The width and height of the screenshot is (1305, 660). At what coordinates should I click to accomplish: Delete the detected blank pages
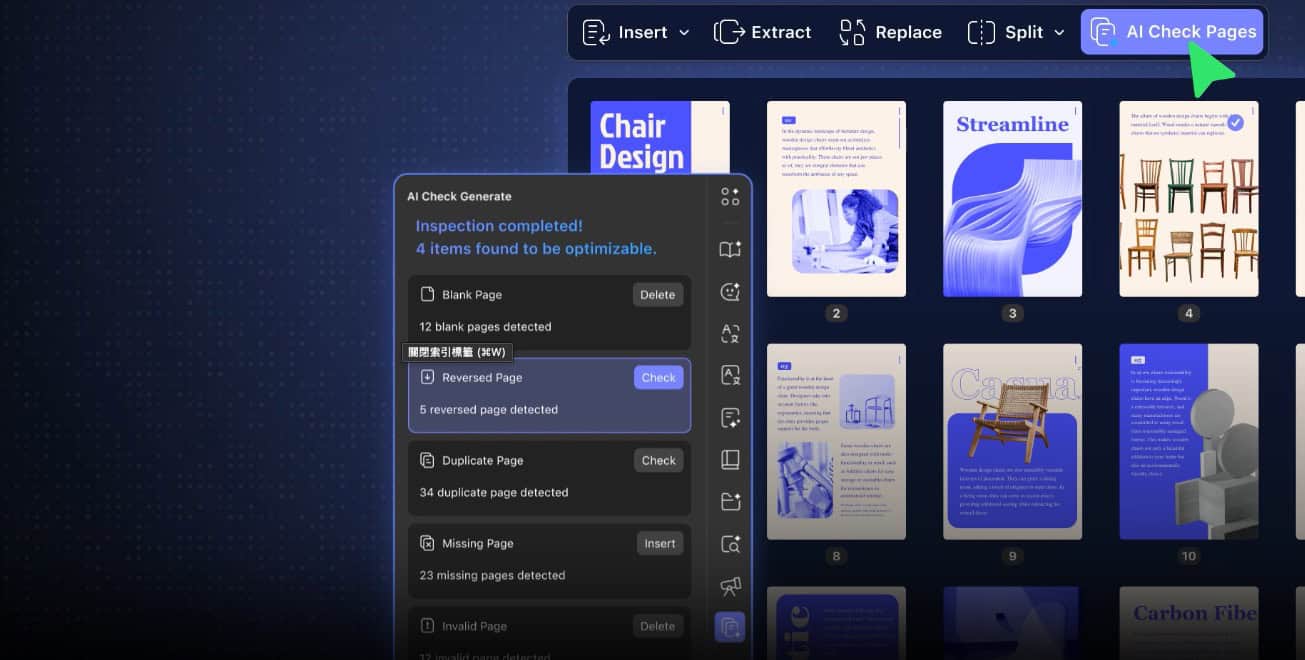pyautogui.click(x=657, y=295)
